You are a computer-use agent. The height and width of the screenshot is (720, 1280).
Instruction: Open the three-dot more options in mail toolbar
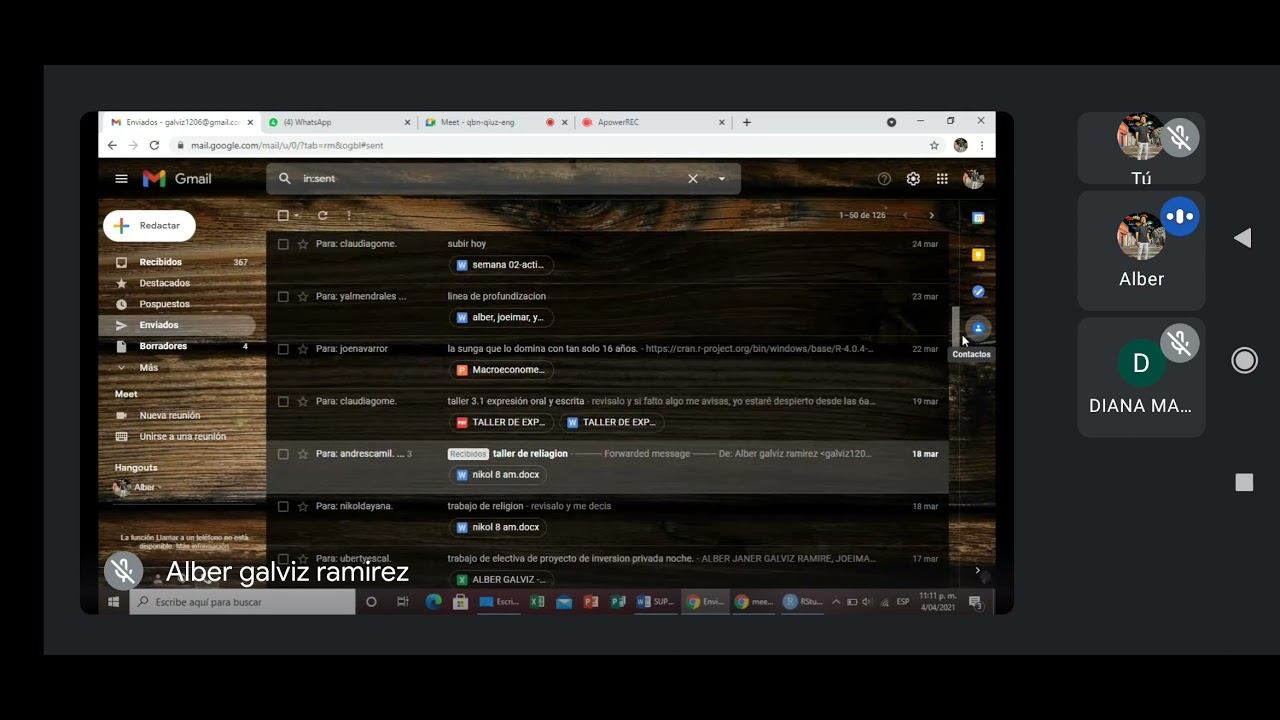coord(348,215)
